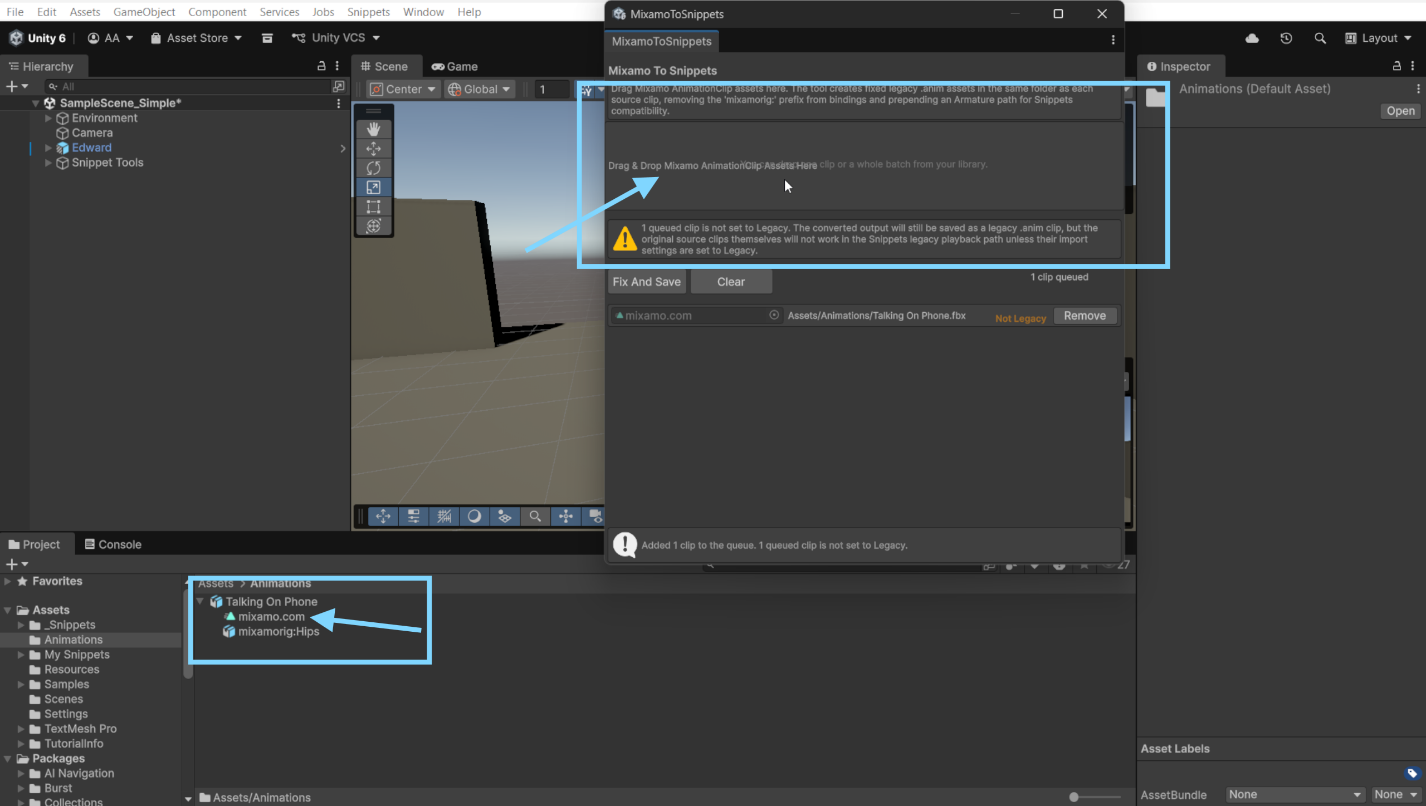The width and height of the screenshot is (1426, 806).
Task: Expand the TextMesh Pro folder
Action: (22, 729)
